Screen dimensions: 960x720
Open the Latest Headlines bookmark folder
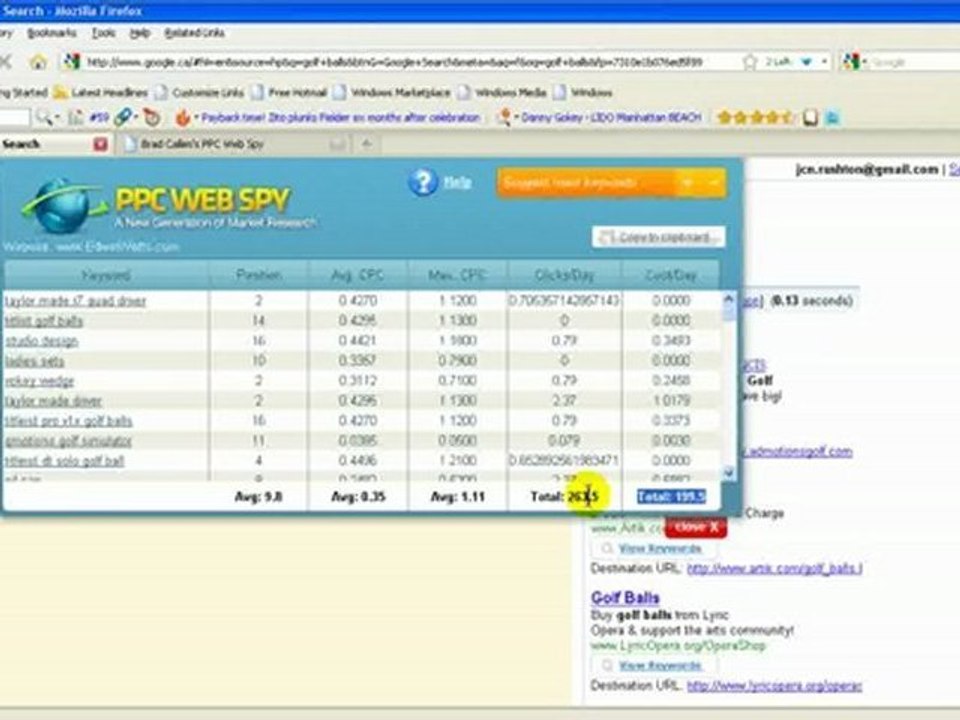tap(101, 92)
